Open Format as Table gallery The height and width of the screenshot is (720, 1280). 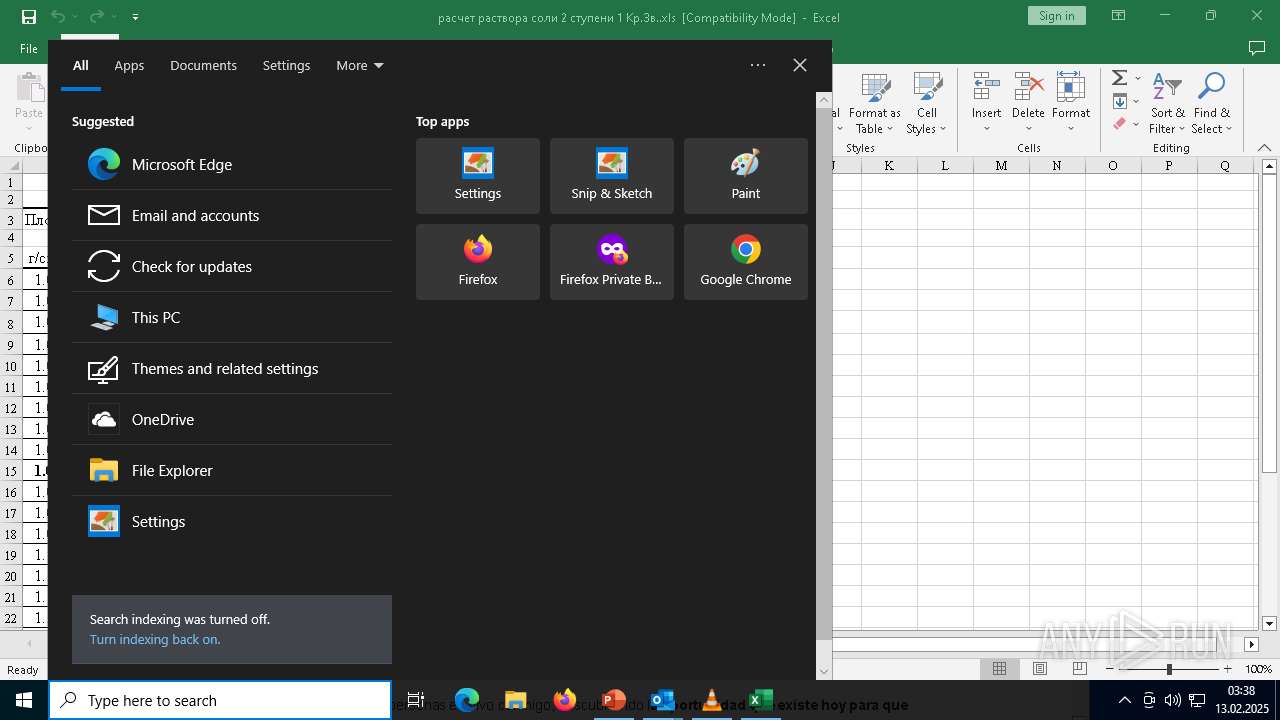875,103
